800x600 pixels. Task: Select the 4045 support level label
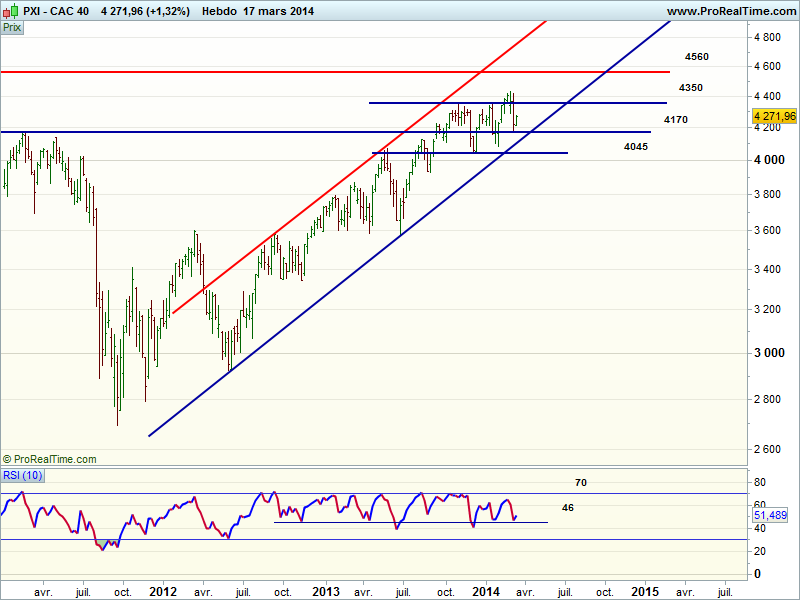click(635, 147)
